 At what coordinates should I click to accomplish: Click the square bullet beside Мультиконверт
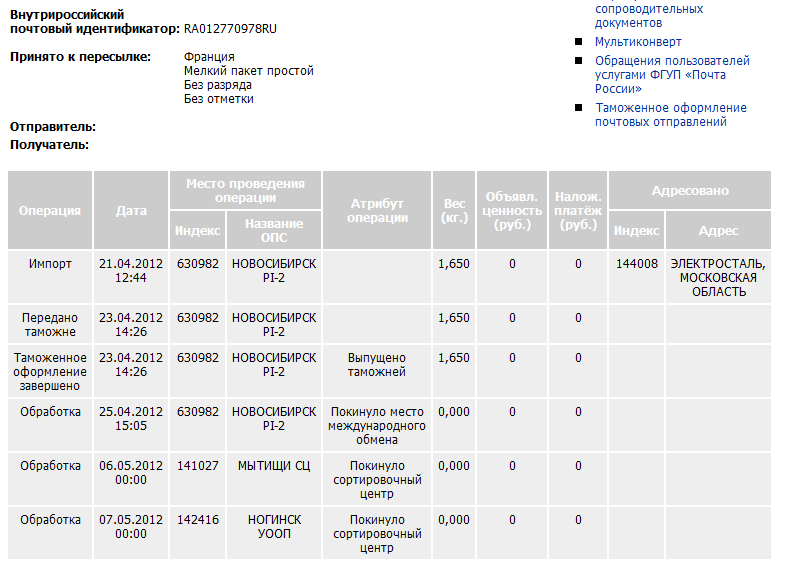(579, 42)
